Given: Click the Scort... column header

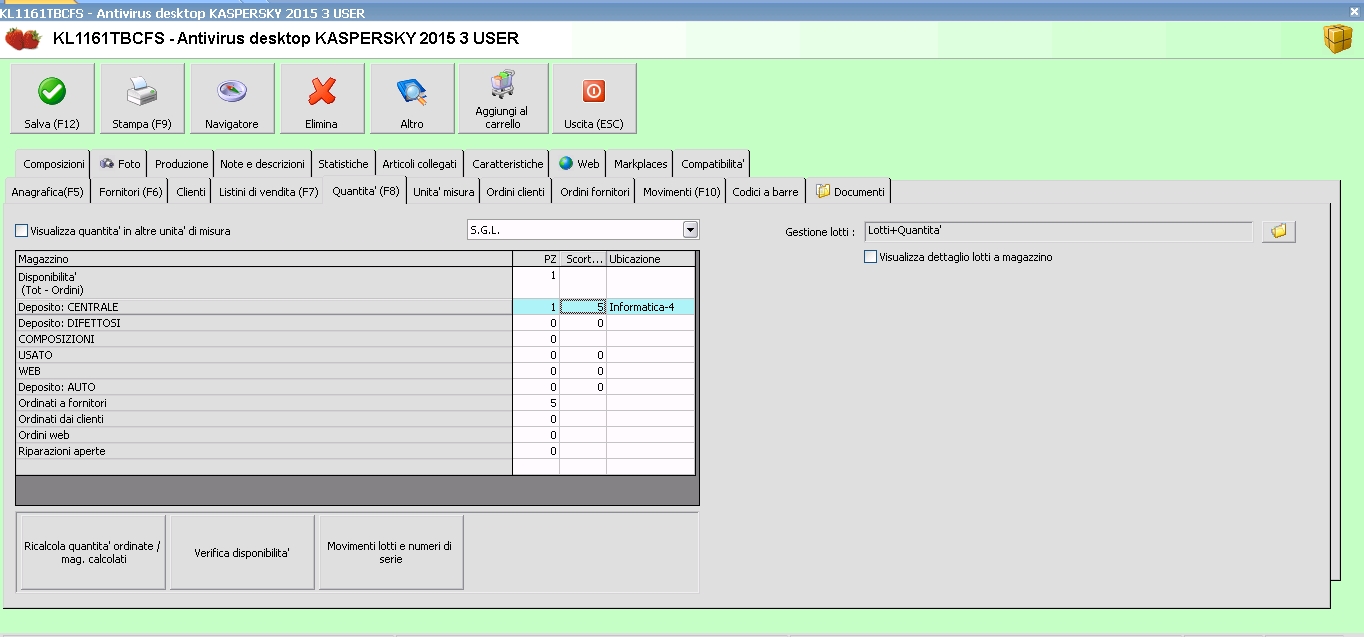Looking at the screenshot, I should tap(583, 259).
